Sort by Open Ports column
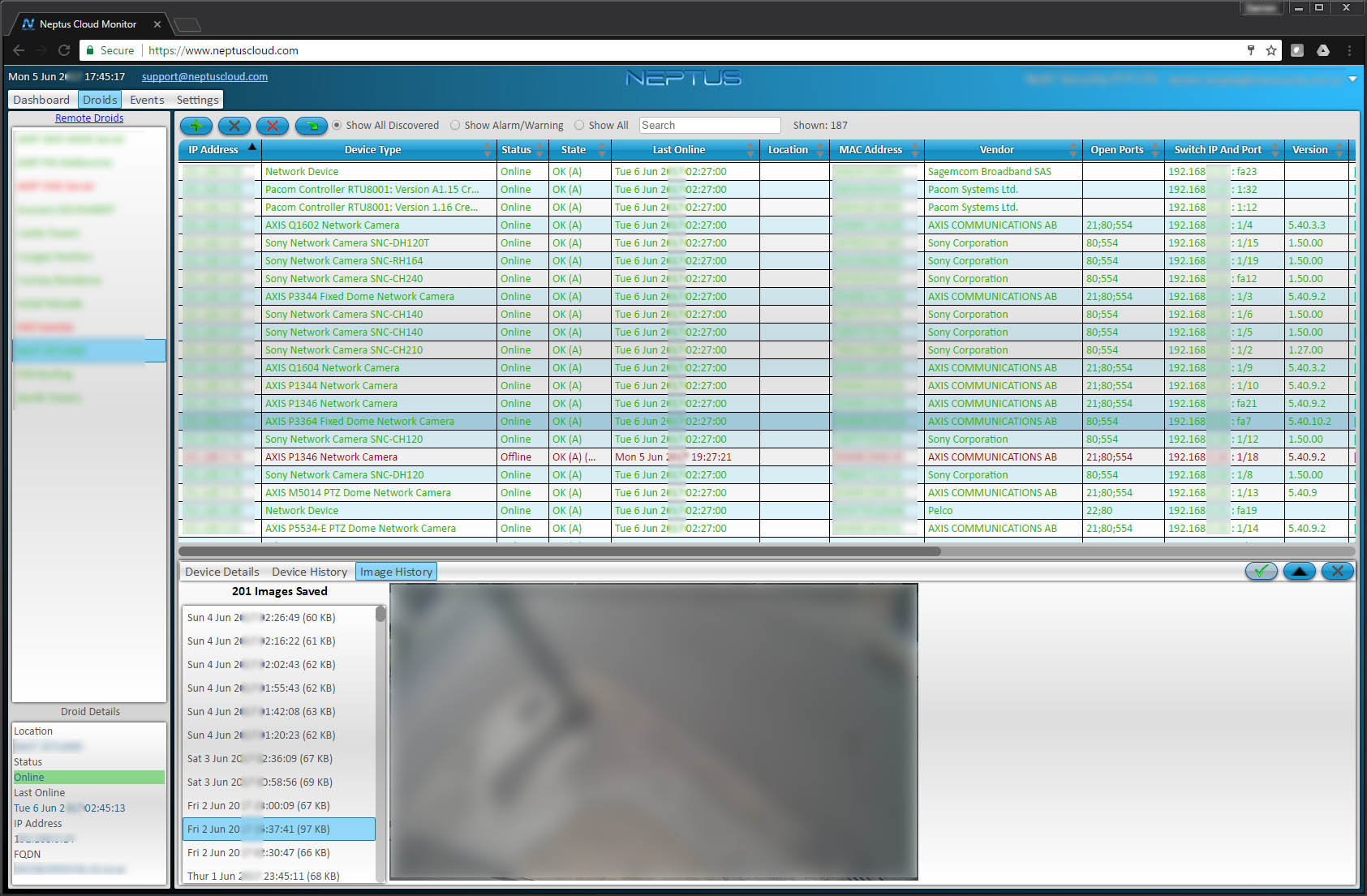This screenshot has width=1367, height=896. [1124, 149]
